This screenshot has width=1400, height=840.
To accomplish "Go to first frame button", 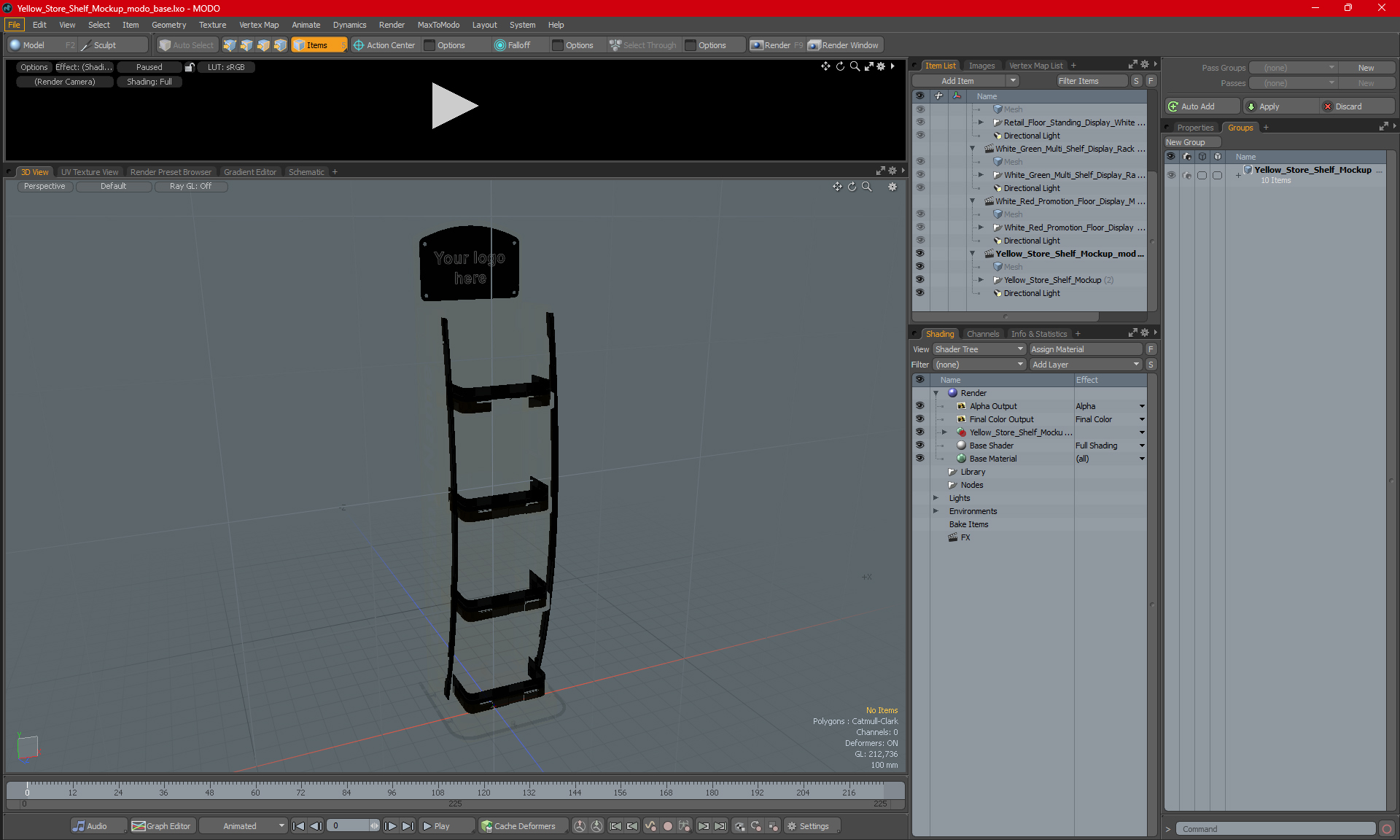I will point(298,826).
